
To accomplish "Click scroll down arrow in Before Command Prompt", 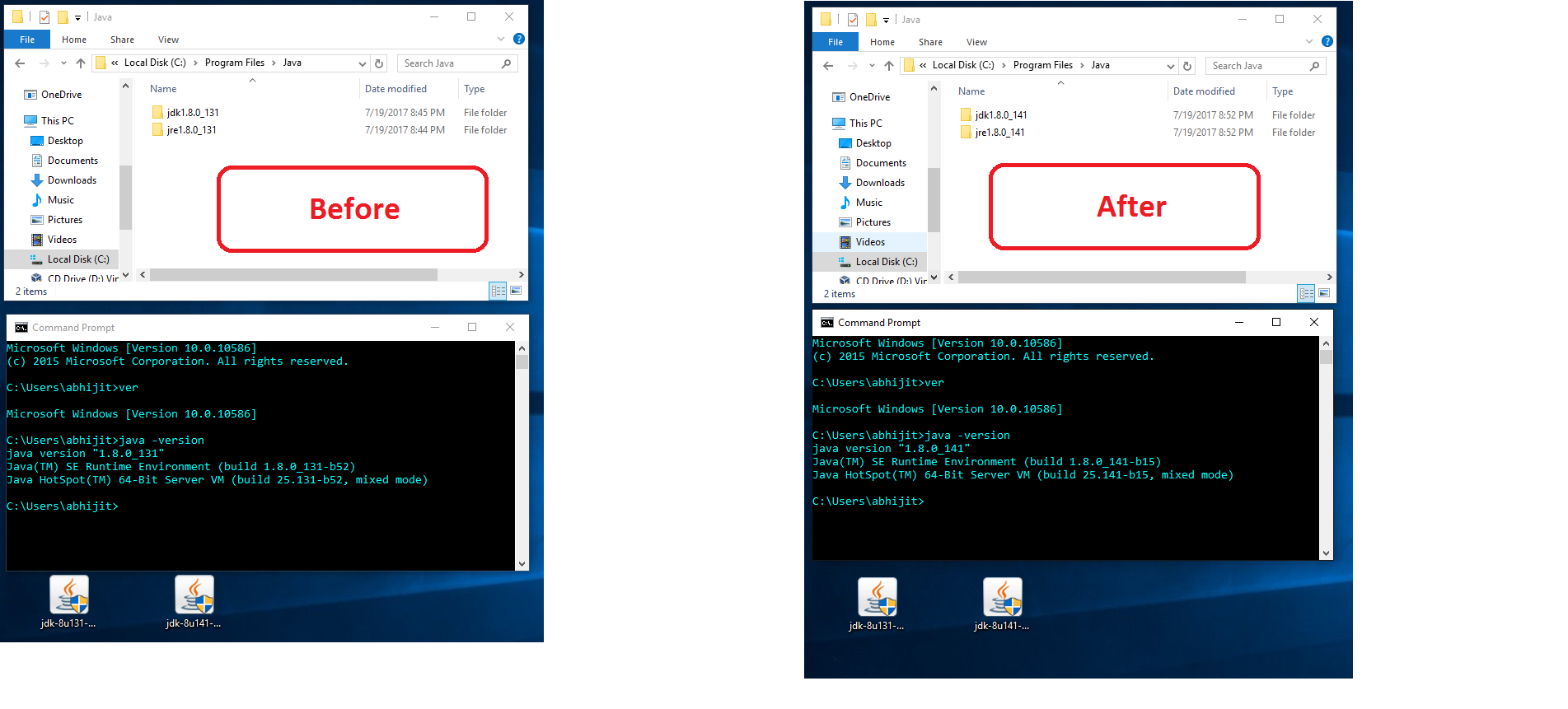I will pos(522,564).
